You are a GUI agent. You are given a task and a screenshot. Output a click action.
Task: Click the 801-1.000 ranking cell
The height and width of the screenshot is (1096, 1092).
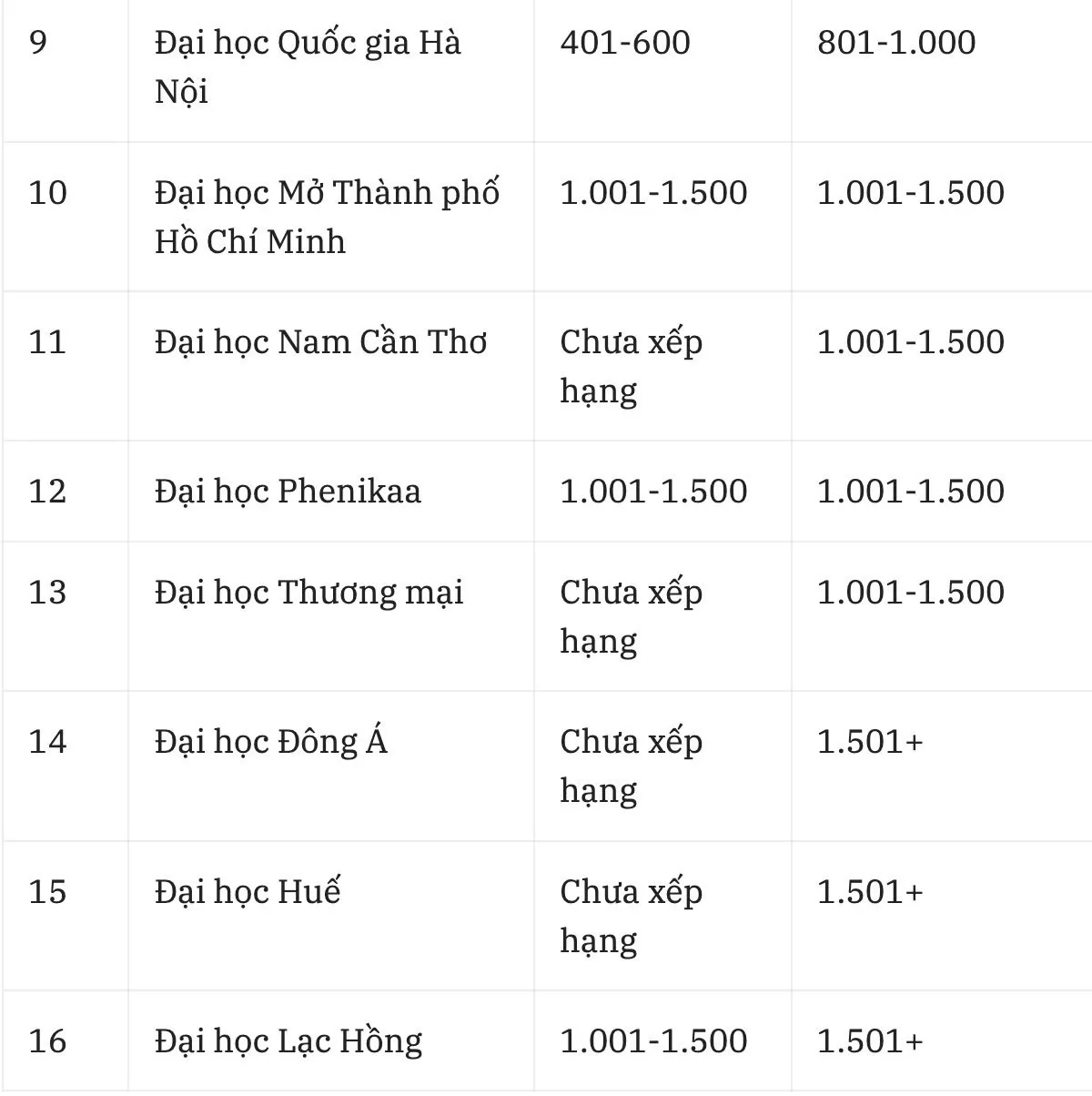pos(896,43)
